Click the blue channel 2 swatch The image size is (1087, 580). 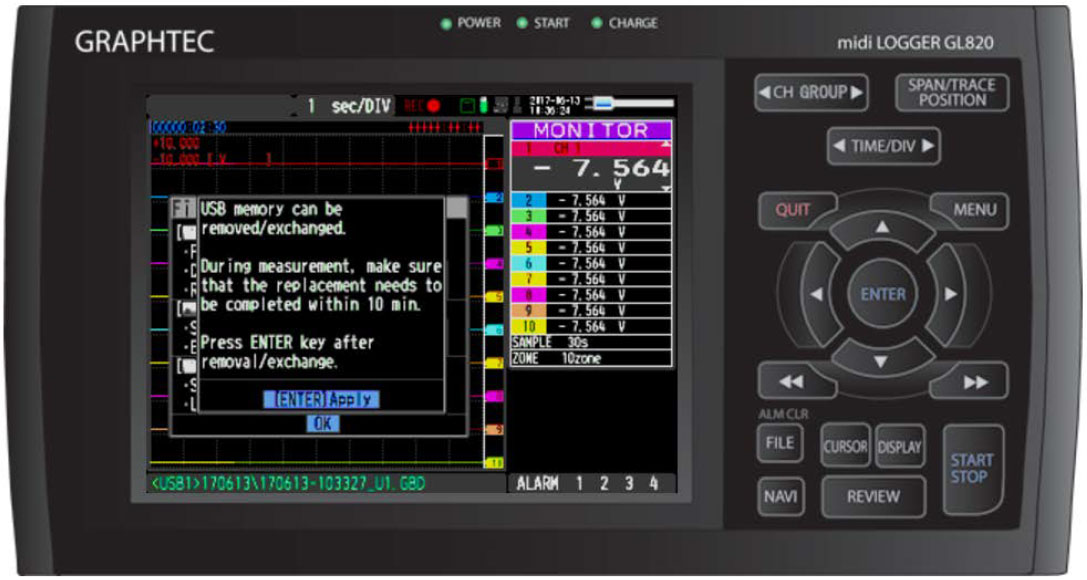(528, 200)
